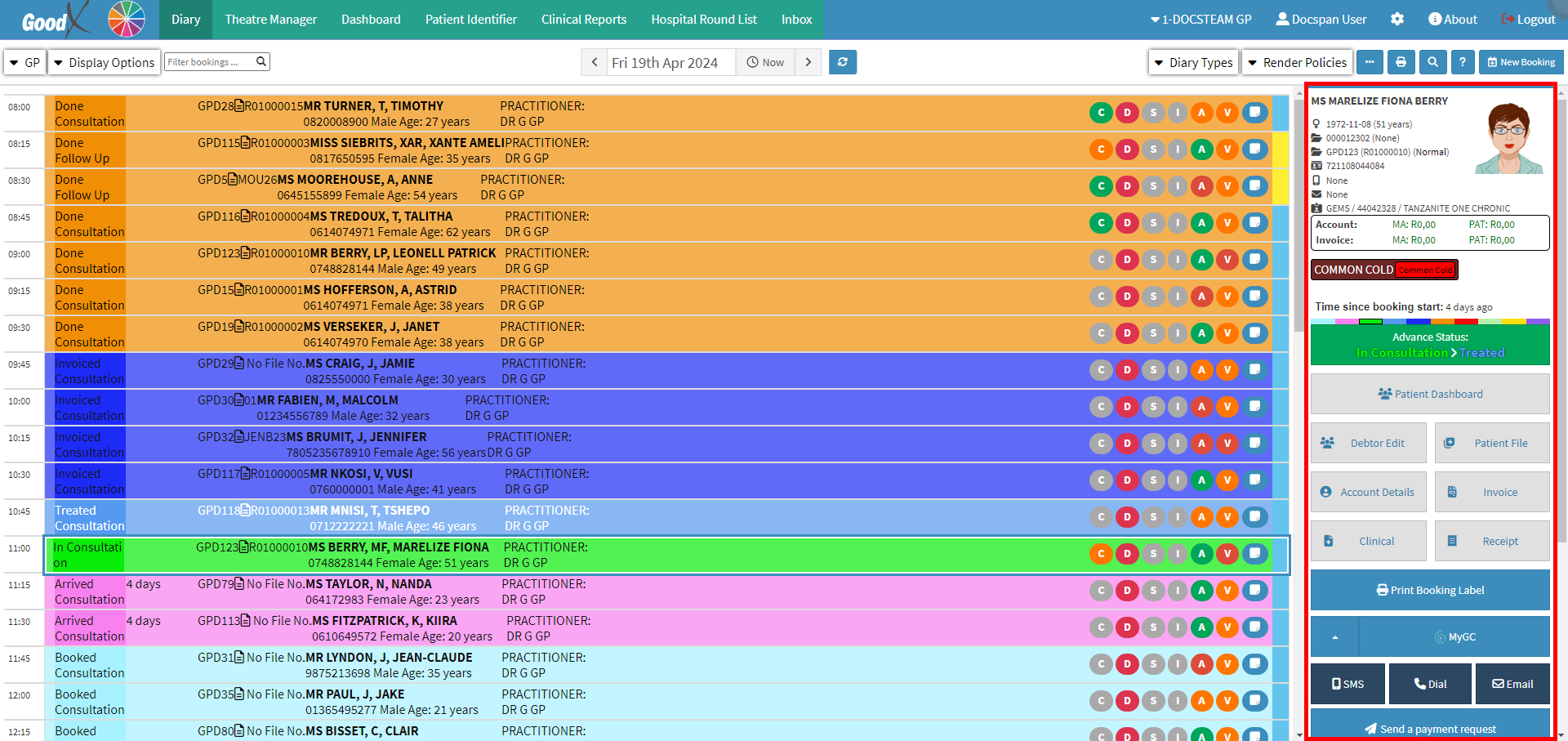
Task: Toggle the V status circle for Mr Mnisi
Action: pyautogui.click(x=1227, y=517)
